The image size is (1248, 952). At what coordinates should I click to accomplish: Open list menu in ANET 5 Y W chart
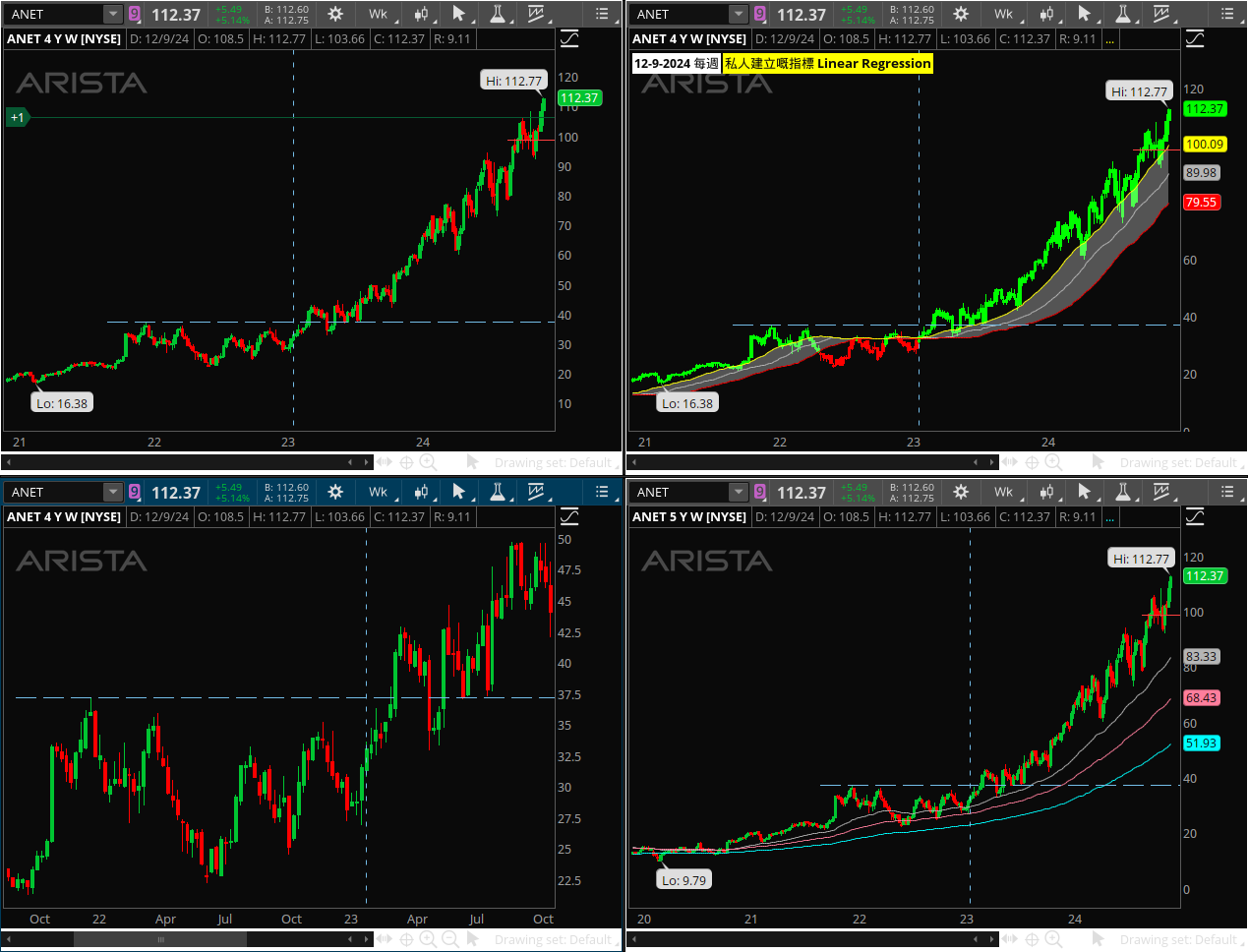(1227, 492)
